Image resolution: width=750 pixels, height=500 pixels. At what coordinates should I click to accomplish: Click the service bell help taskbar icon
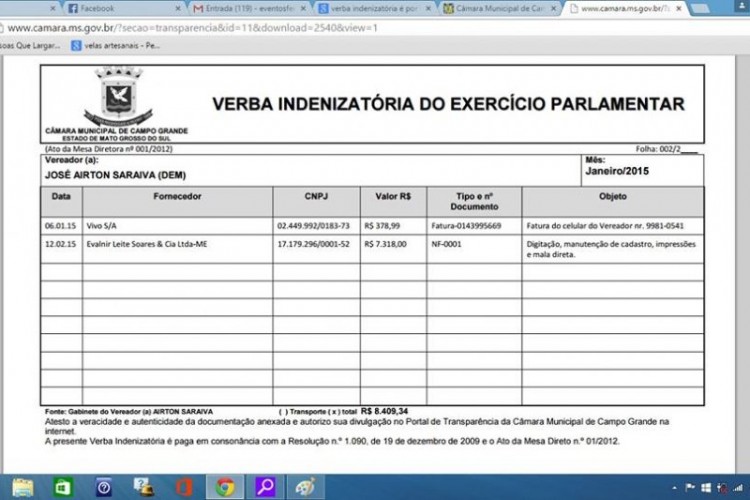pos(143,487)
